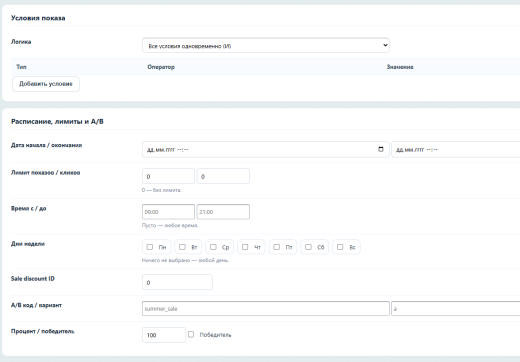Viewport: 520px width, 362px height.
Task: Click the Расписание, лимиты и A/B heading
Action: 57,122
